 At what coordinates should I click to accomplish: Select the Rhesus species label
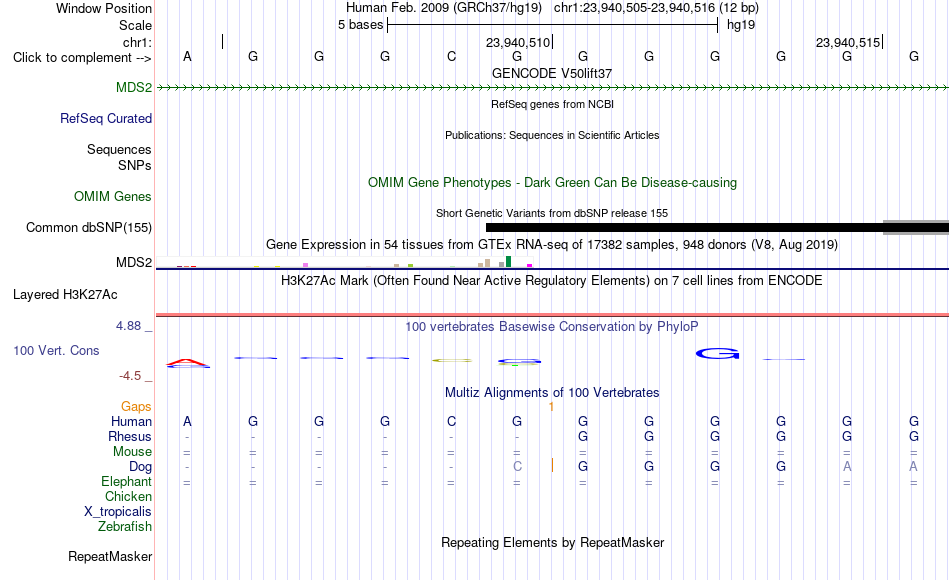coord(130,436)
